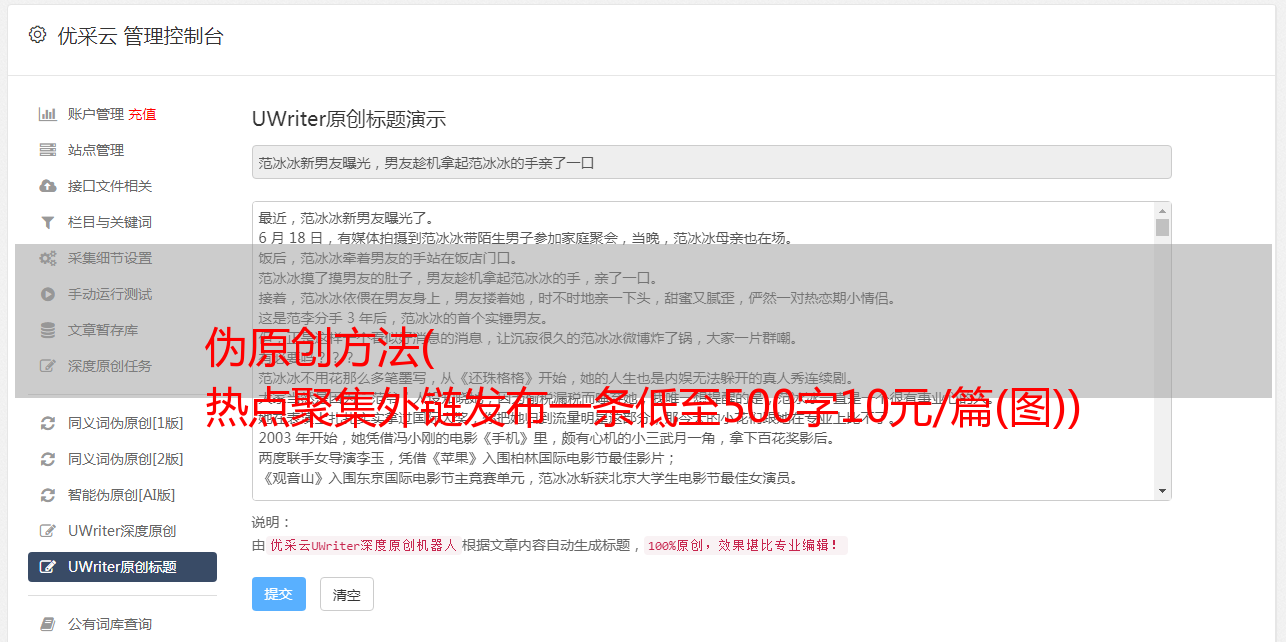Click the server icon for 站点管理

[x=47, y=150]
